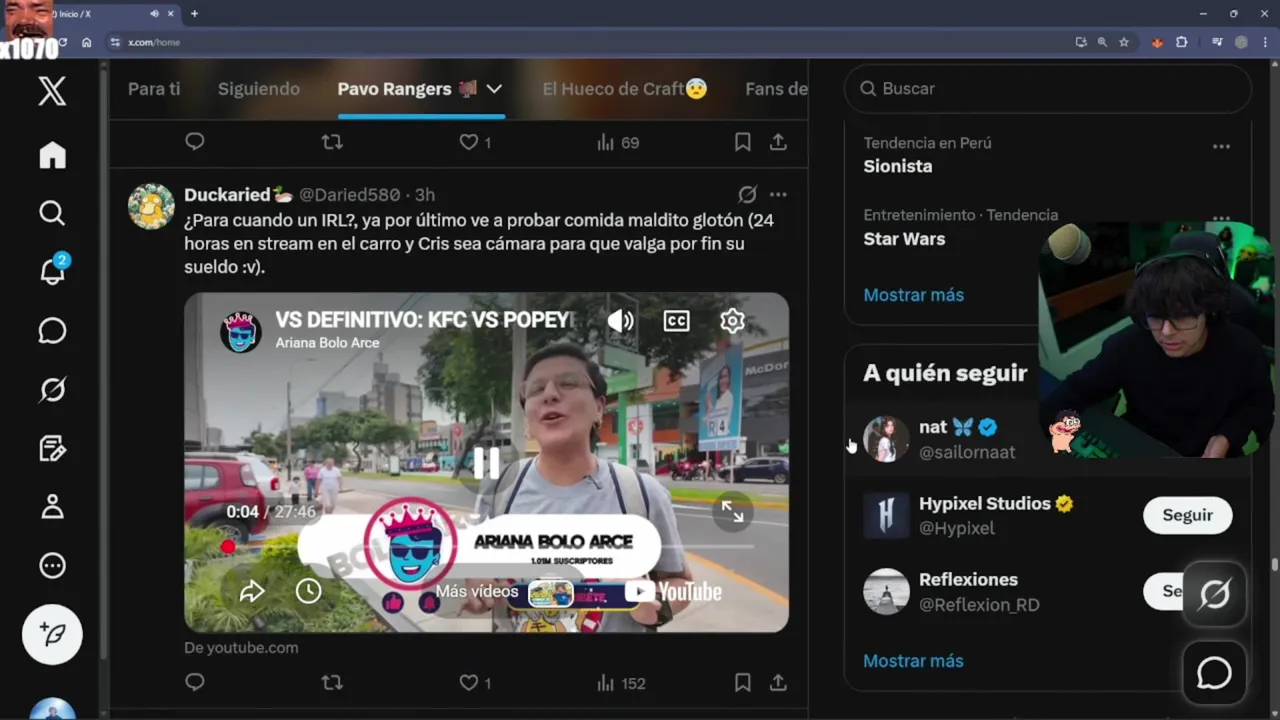
Task: Switch to Para ti tab
Action: [154, 89]
